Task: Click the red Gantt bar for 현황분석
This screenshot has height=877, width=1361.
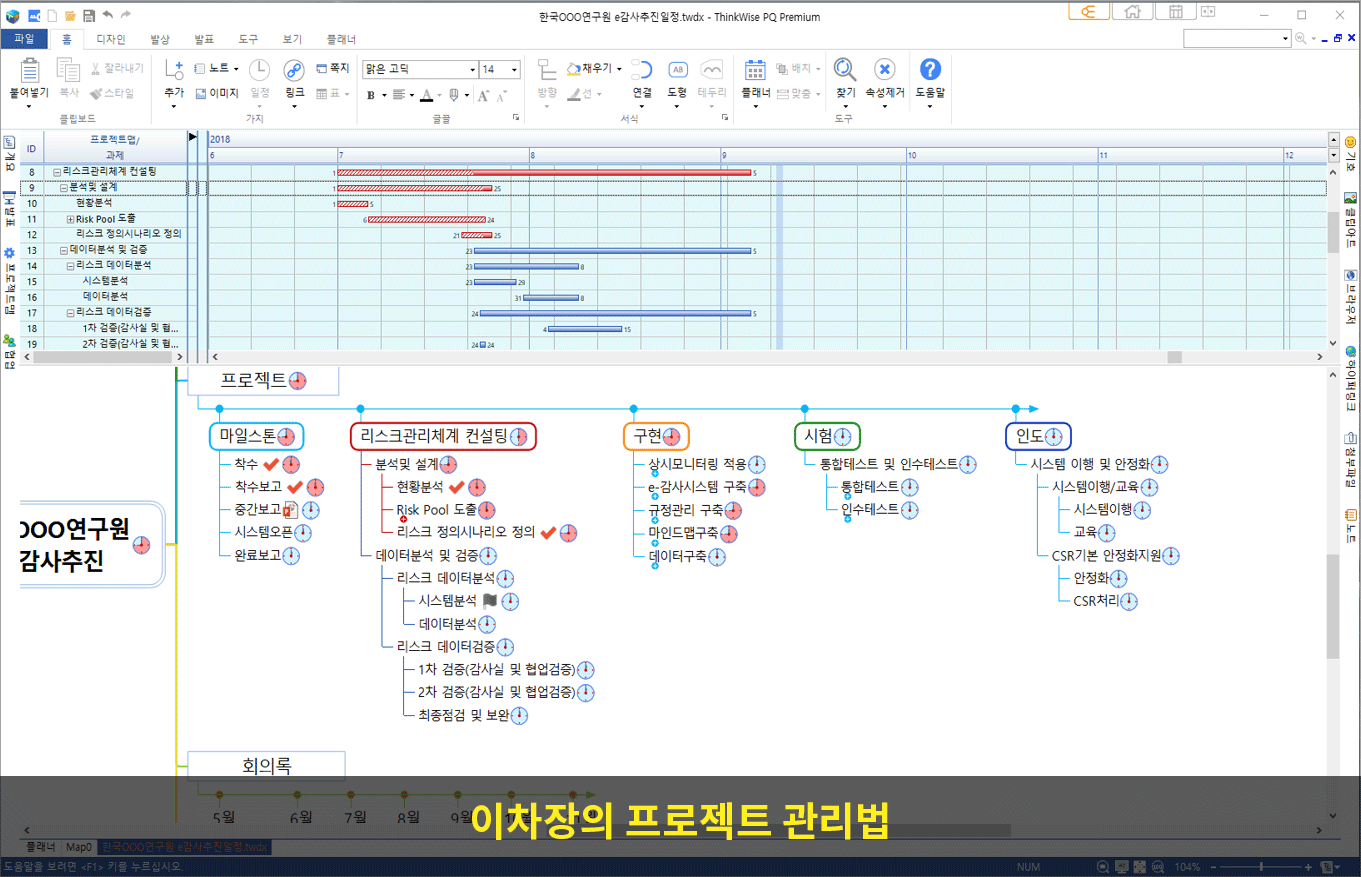Action: point(353,204)
